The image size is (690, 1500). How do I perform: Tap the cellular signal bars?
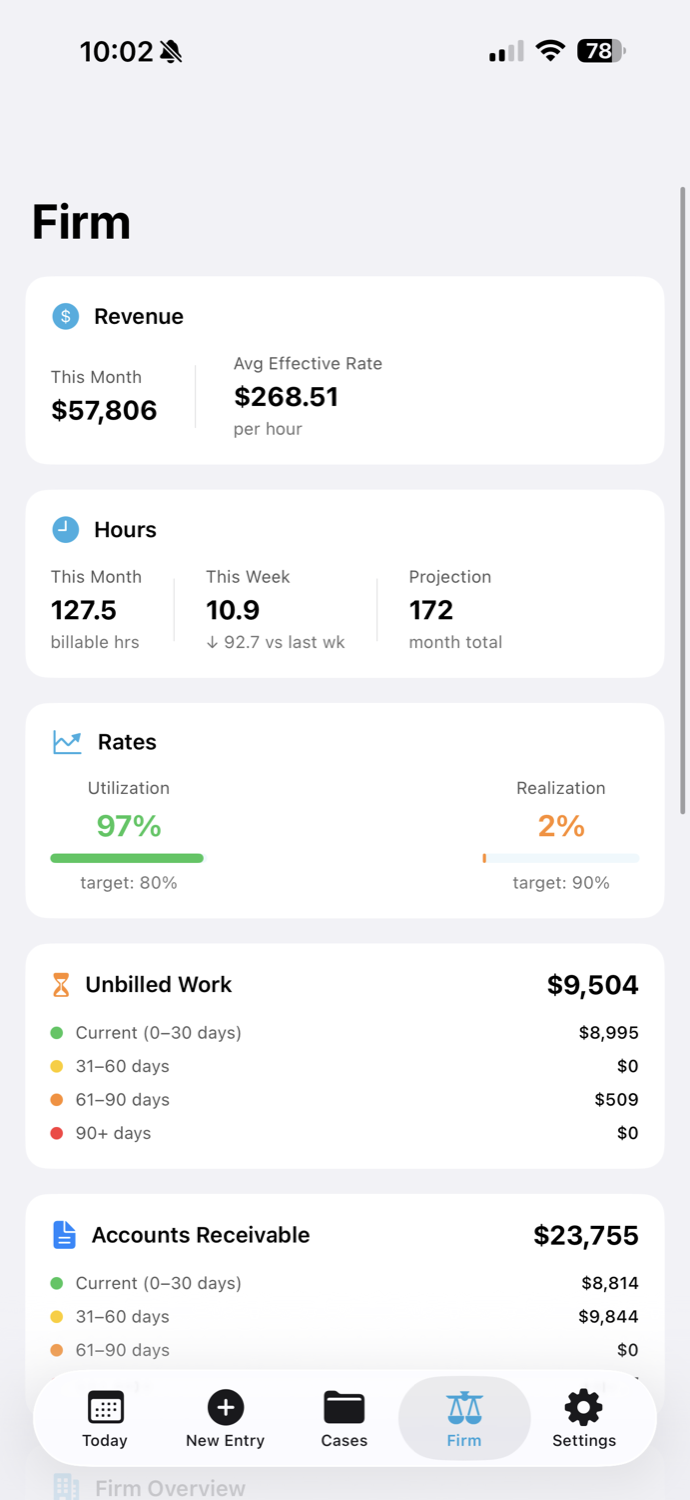506,52
